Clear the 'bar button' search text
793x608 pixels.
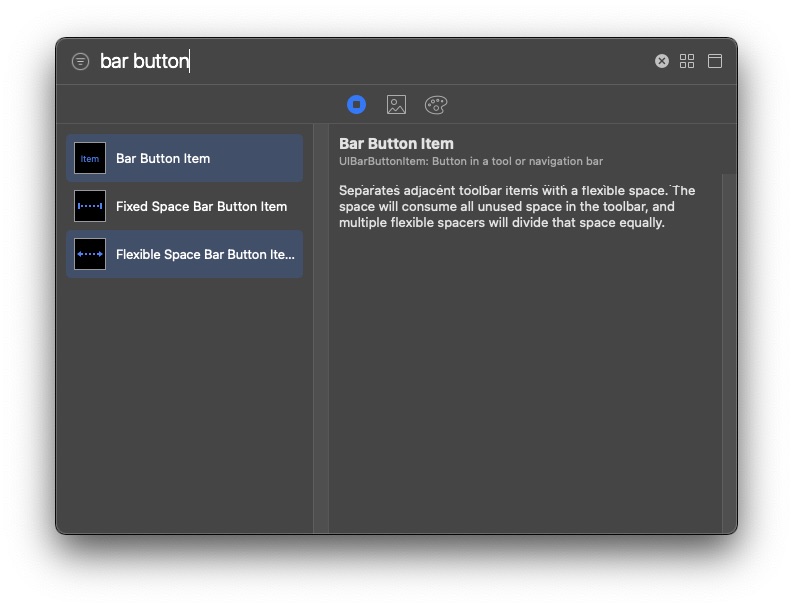[662, 61]
